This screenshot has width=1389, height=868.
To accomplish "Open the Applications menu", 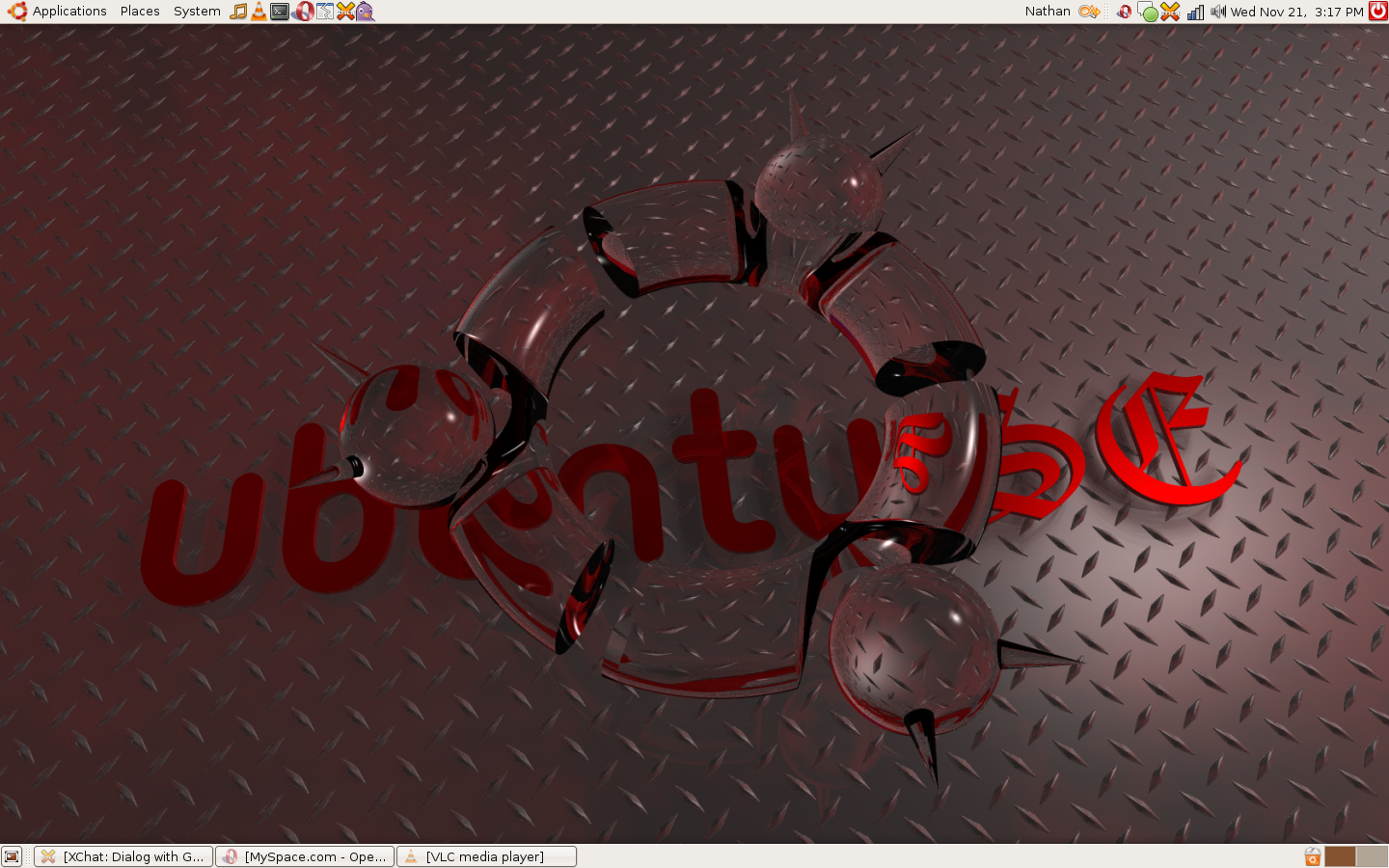I will [x=58, y=12].
